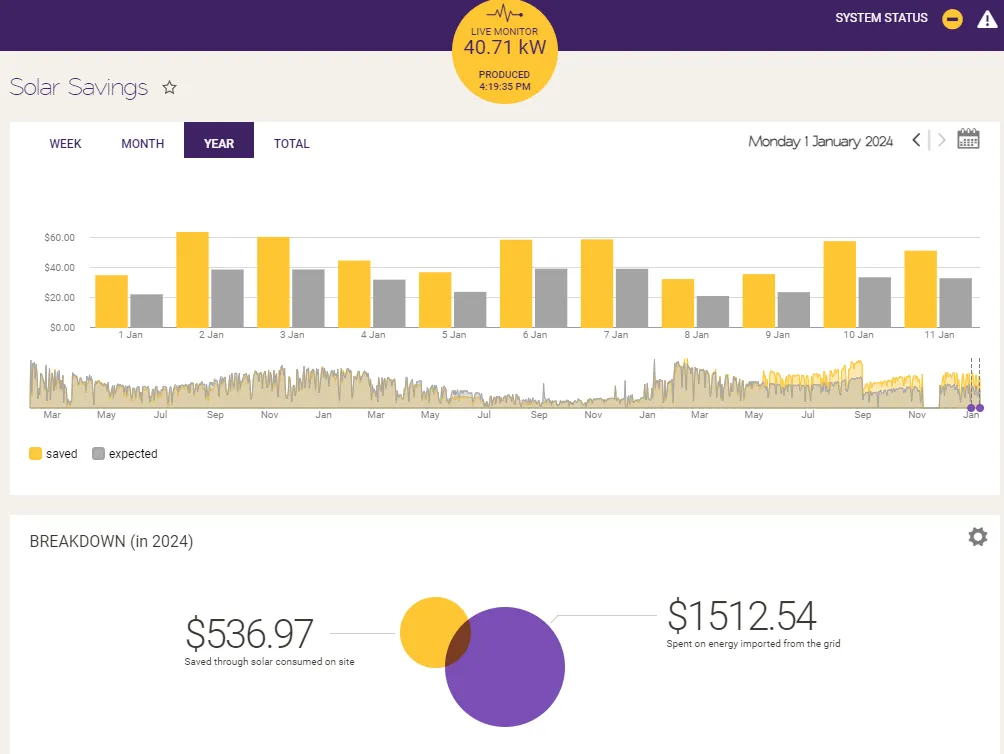
Task: Toggle the saved series in legend
Action: [53, 454]
